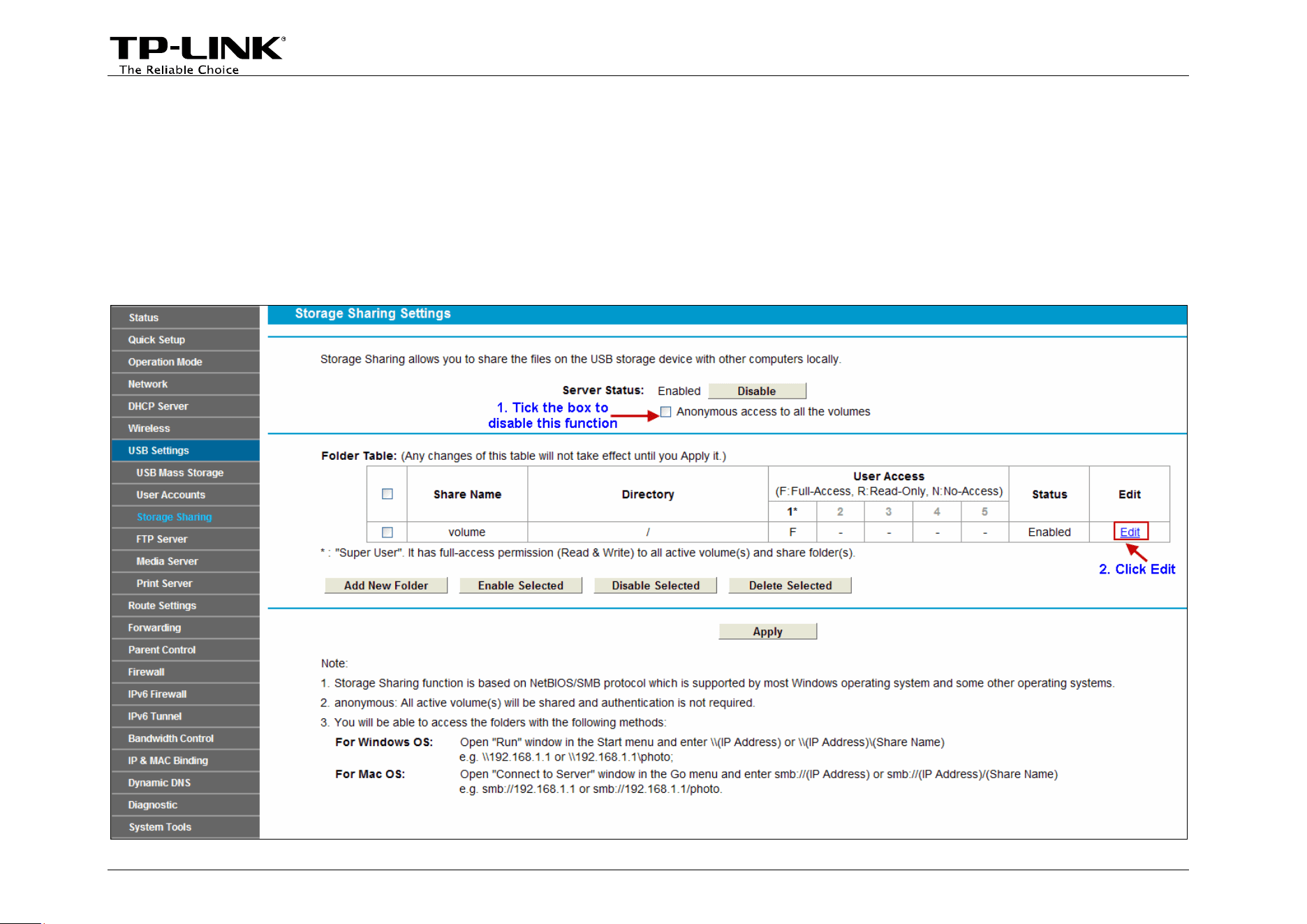Select Operation Mode in the sidebar

click(185, 362)
